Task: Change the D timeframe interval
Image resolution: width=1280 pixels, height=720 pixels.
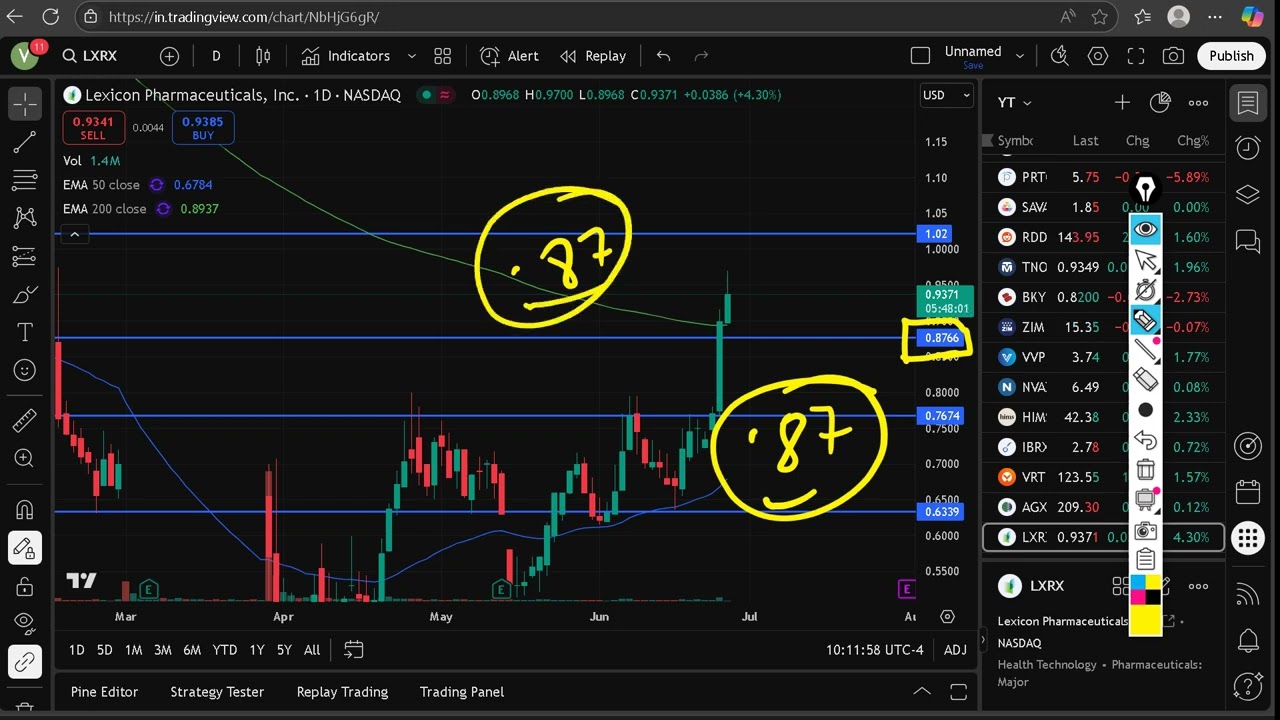Action: click(x=216, y=56)
